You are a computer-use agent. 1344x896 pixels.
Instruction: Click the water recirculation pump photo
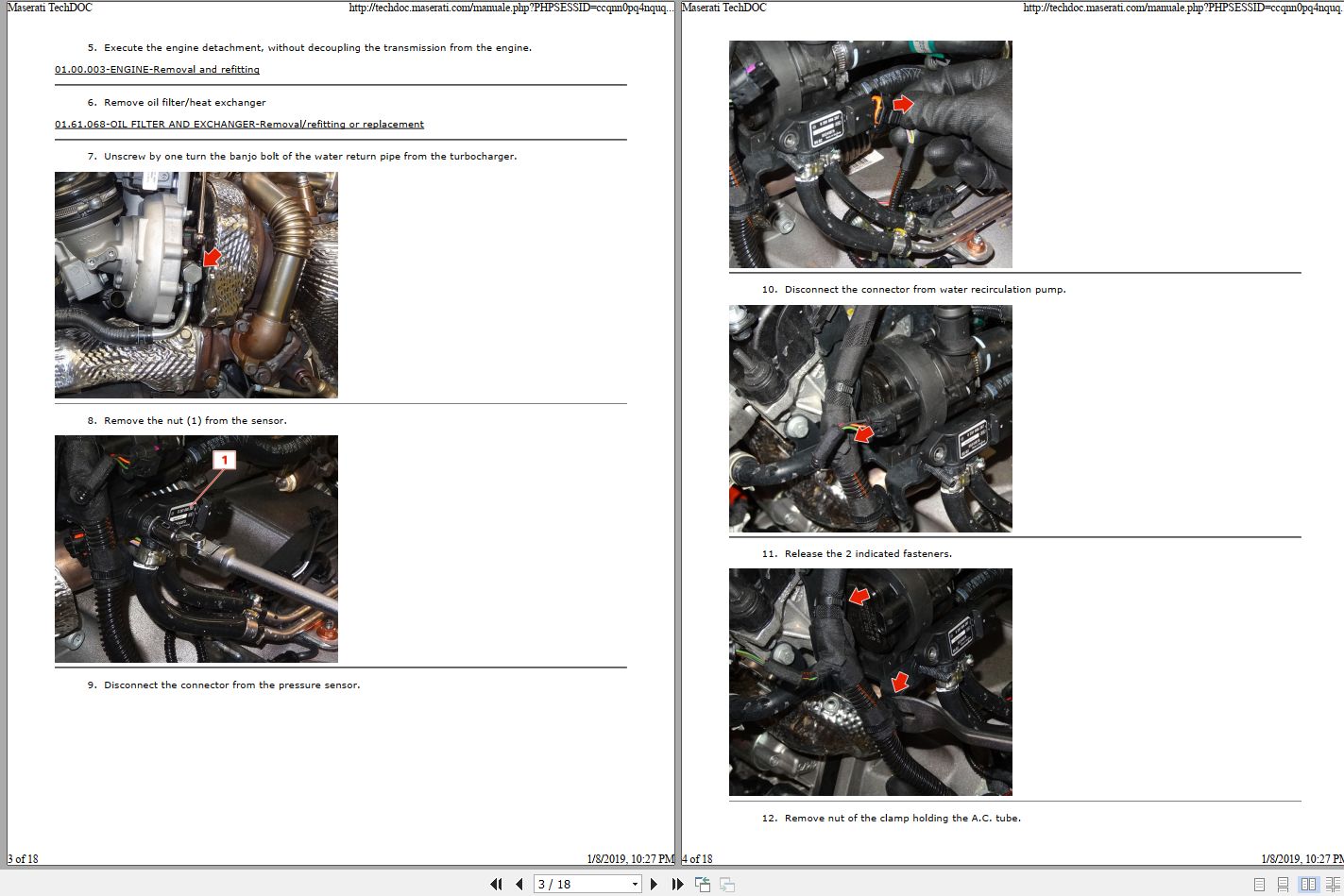(869, 416)
